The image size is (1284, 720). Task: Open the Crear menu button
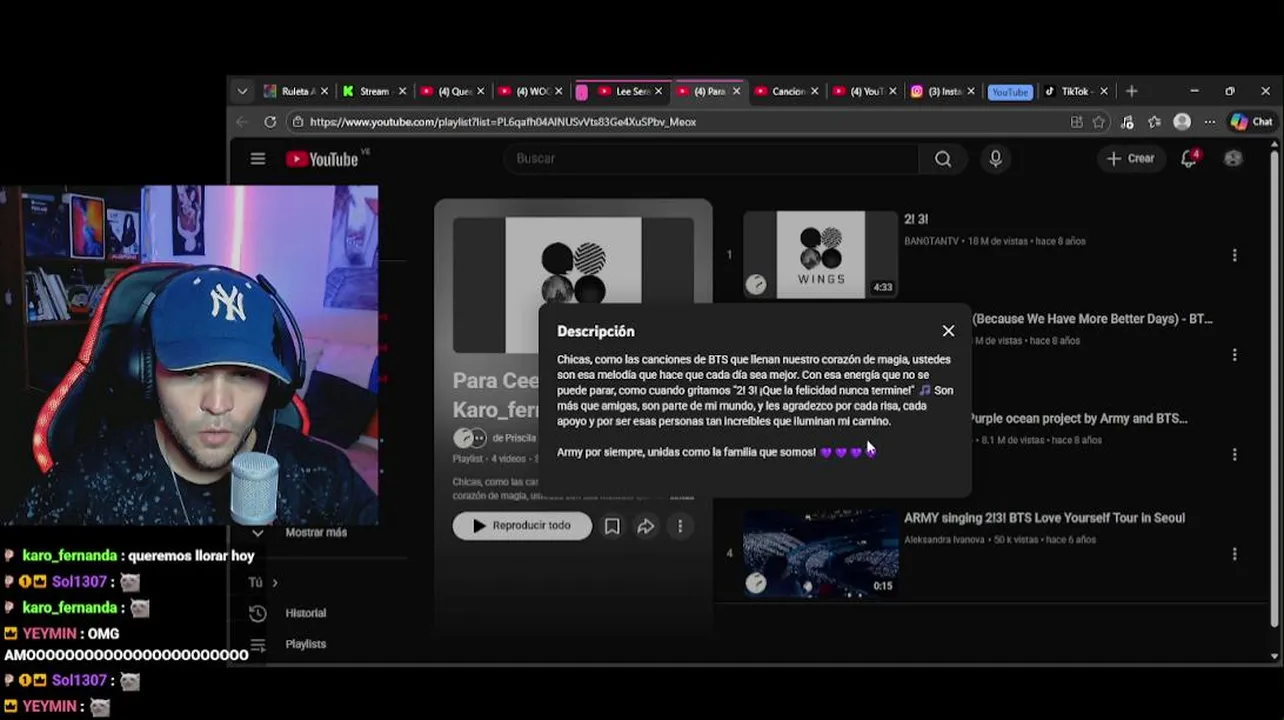coord(1130,159)
